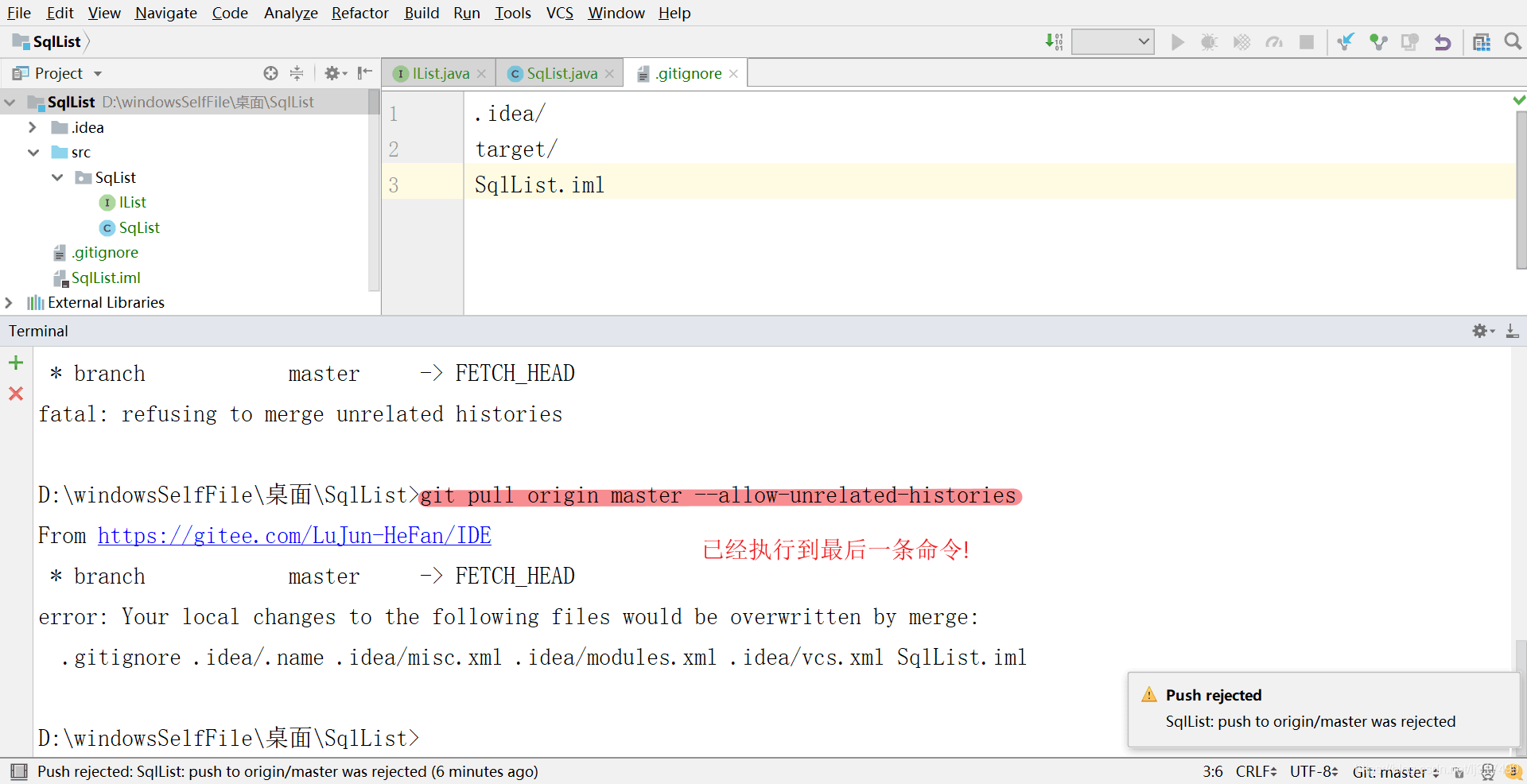Open the Analyze menu
Viewport: 1527px width, 784px height.
point(290,13)
